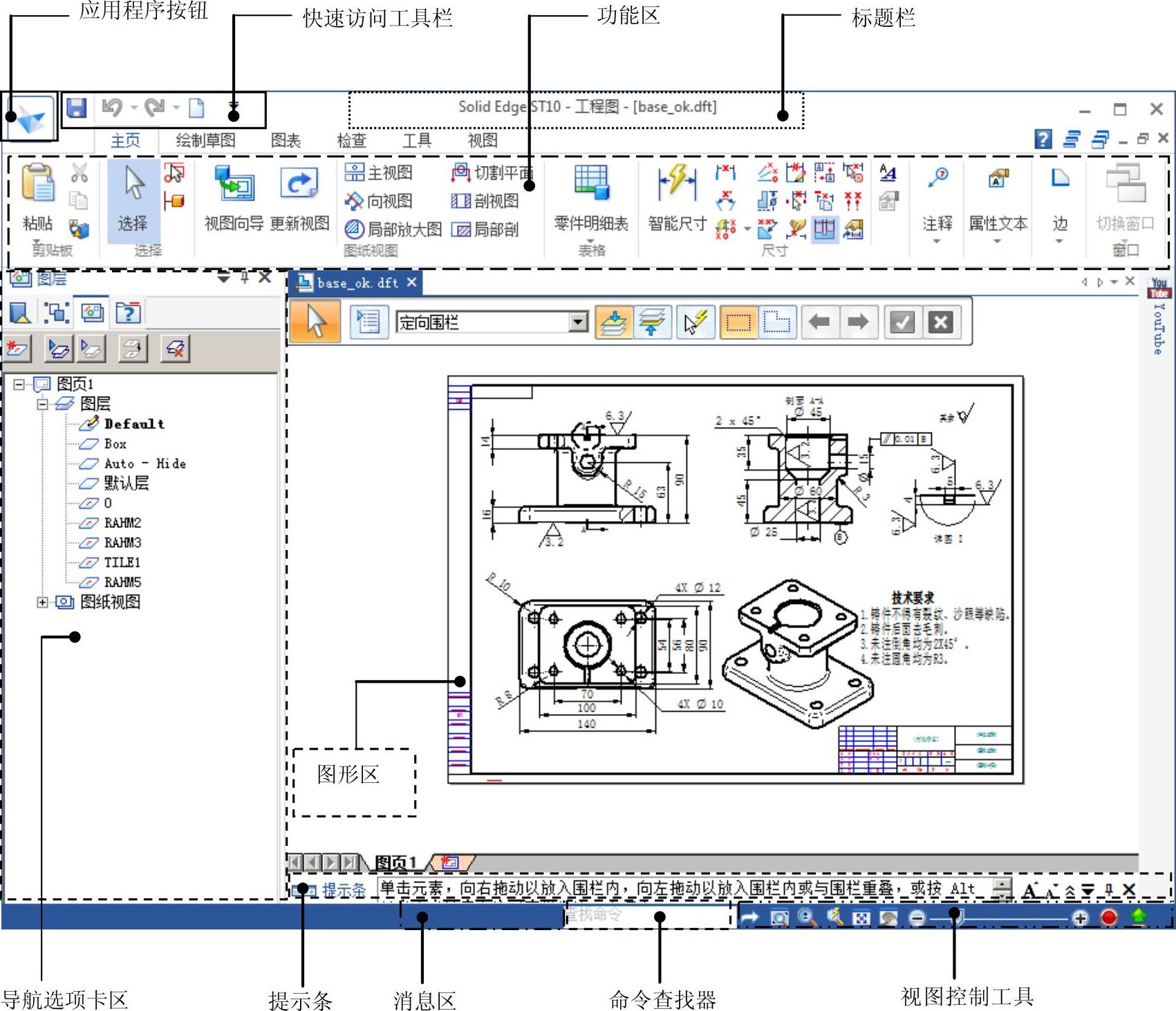
Task: Toggle the polygon fence mode
Action: point(777,322)
